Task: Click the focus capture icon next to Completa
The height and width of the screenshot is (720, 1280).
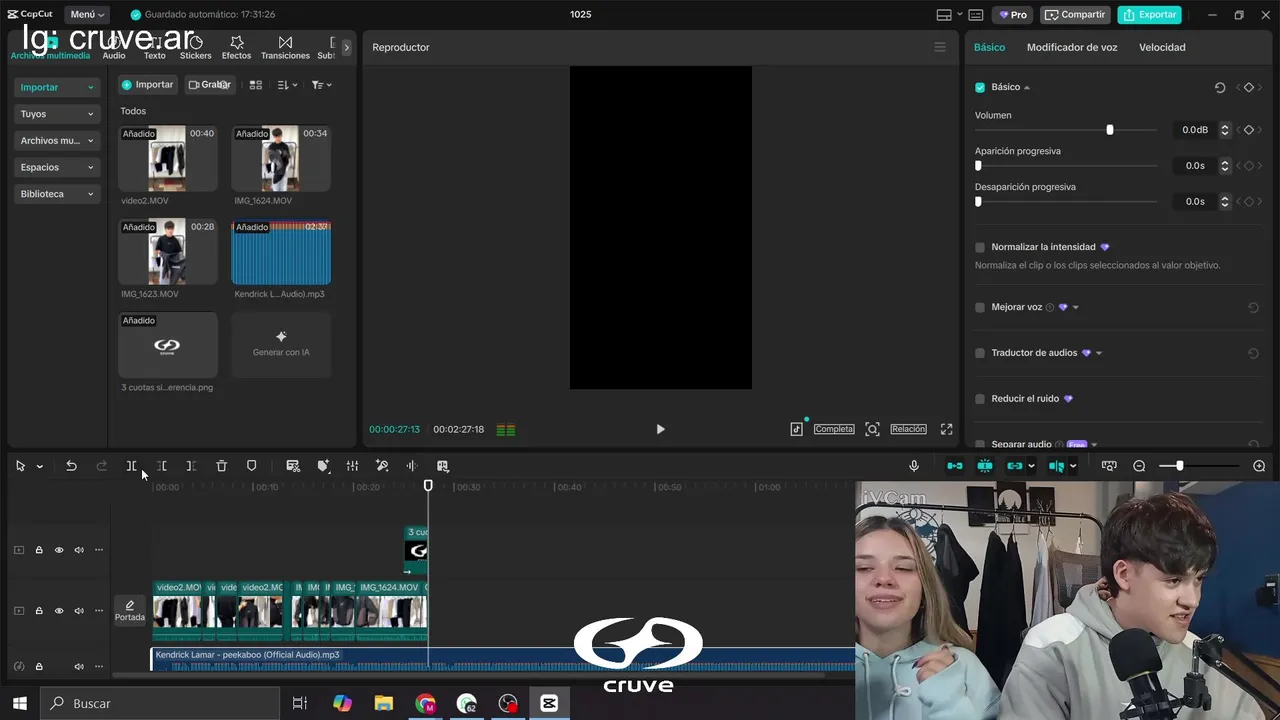Action: [x=872, y=429]
